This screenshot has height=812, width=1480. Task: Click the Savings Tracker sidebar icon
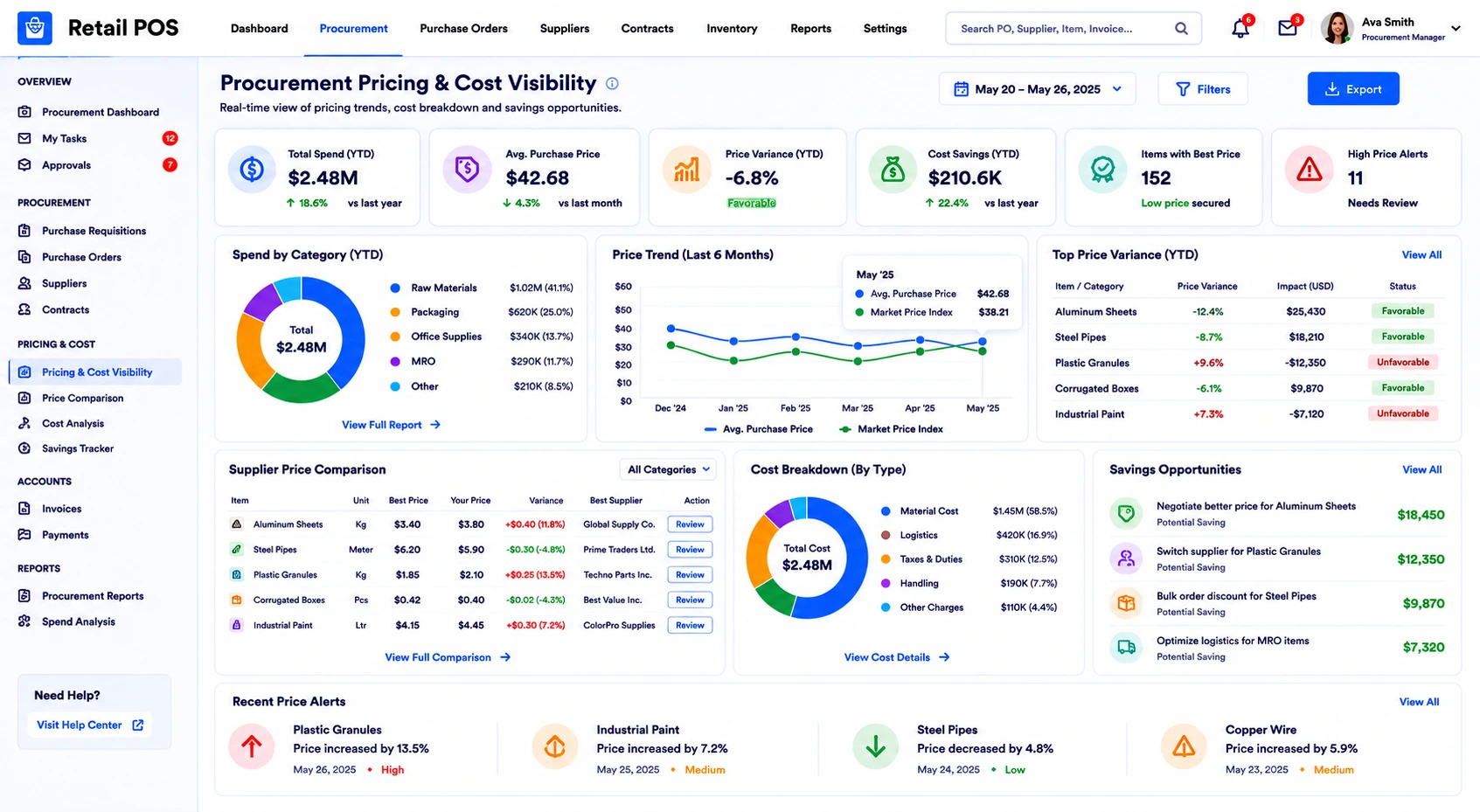[24, 448]
